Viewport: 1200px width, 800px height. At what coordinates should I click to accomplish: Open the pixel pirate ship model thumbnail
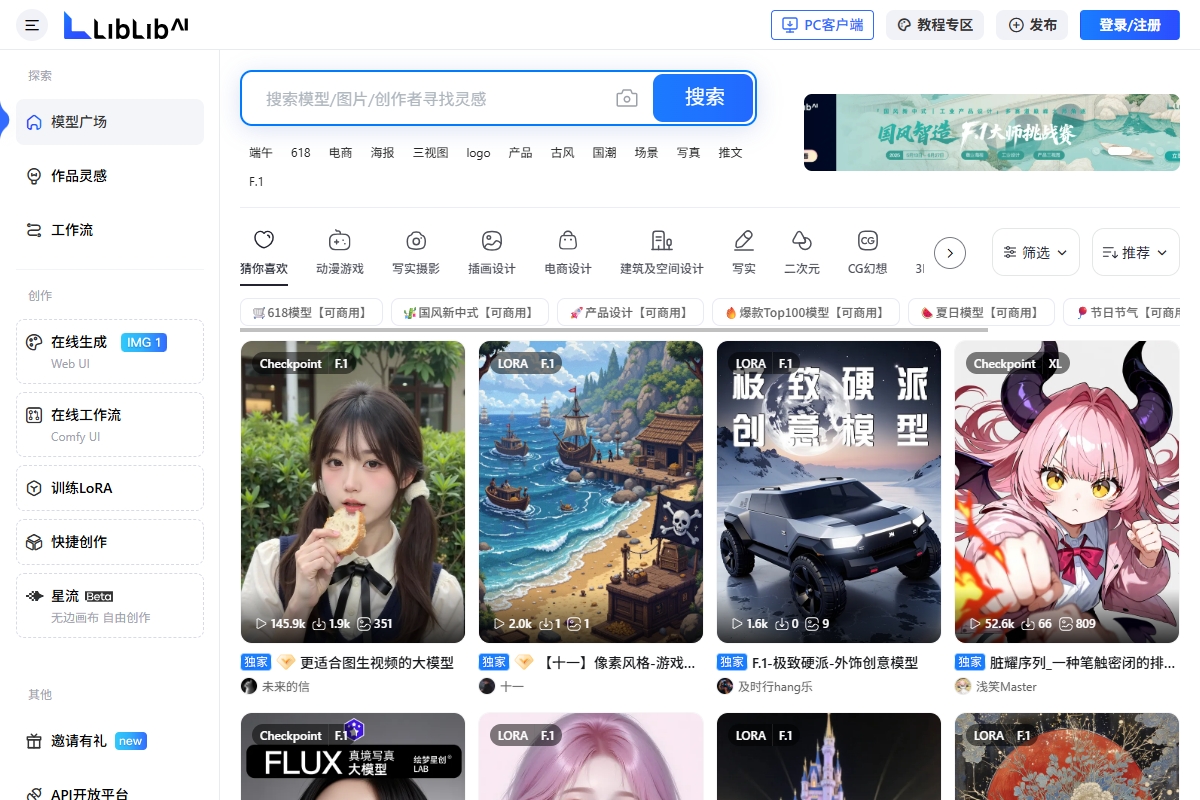point(591,491)
